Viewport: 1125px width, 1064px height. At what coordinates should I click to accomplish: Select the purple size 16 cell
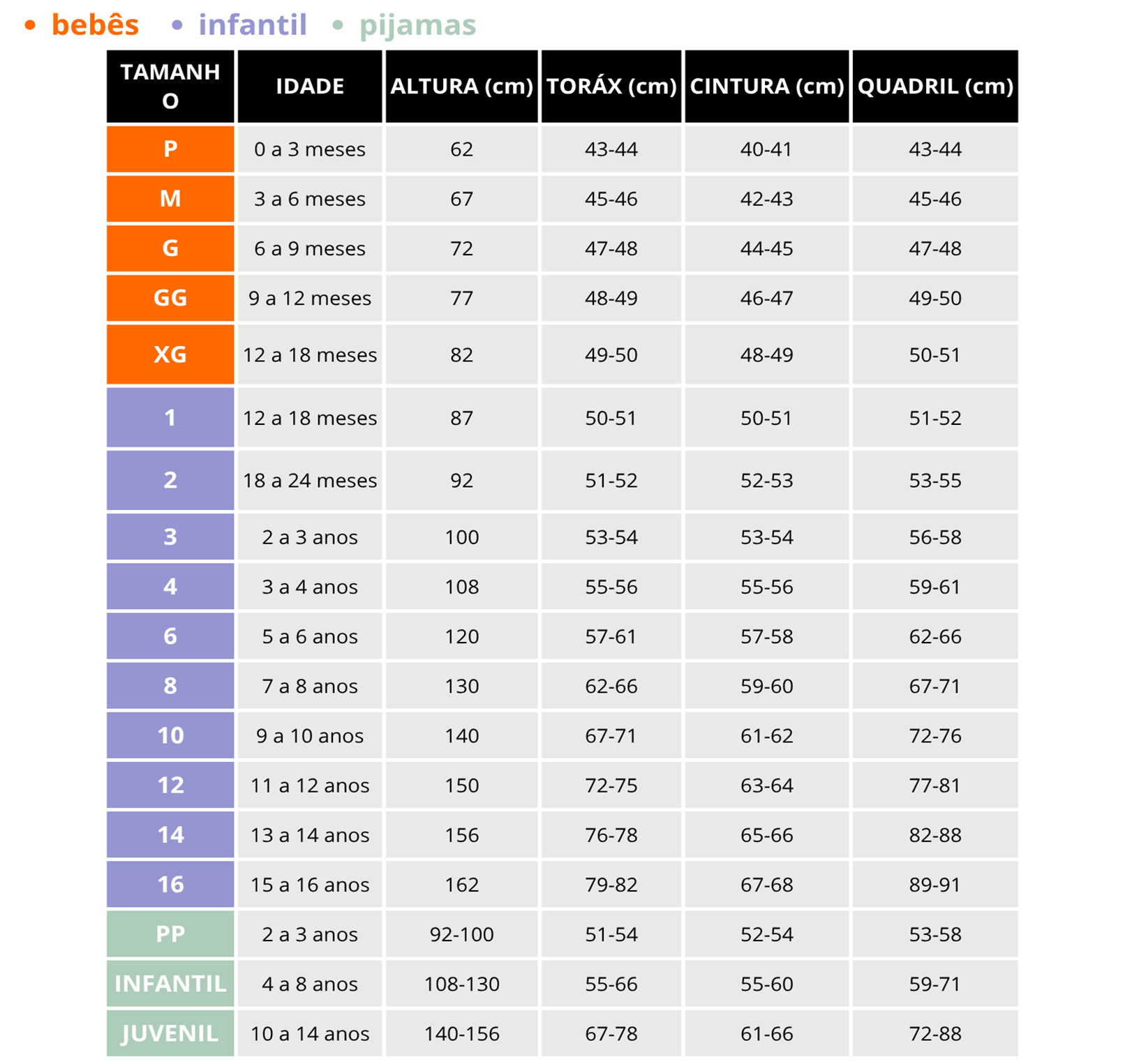coord(170,885)
